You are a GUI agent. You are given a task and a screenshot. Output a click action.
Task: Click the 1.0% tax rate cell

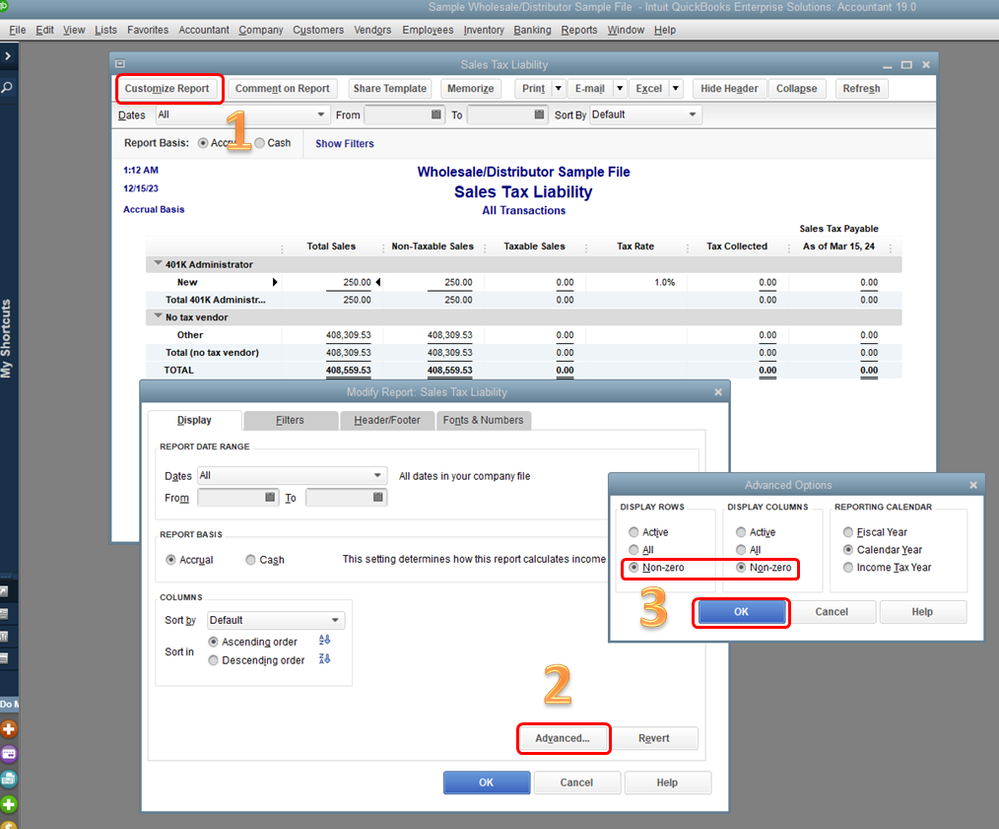tap(665, 282)
